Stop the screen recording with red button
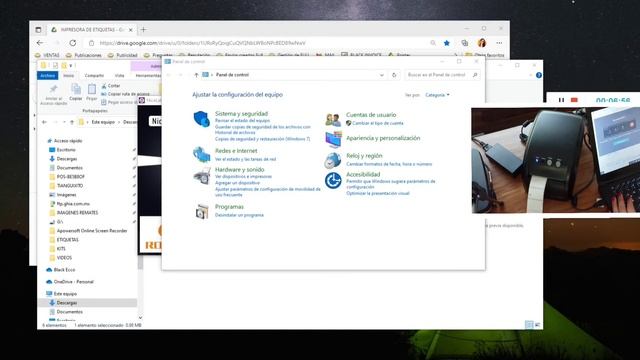This screenshot has height=360, width=640. click(574, 100)
